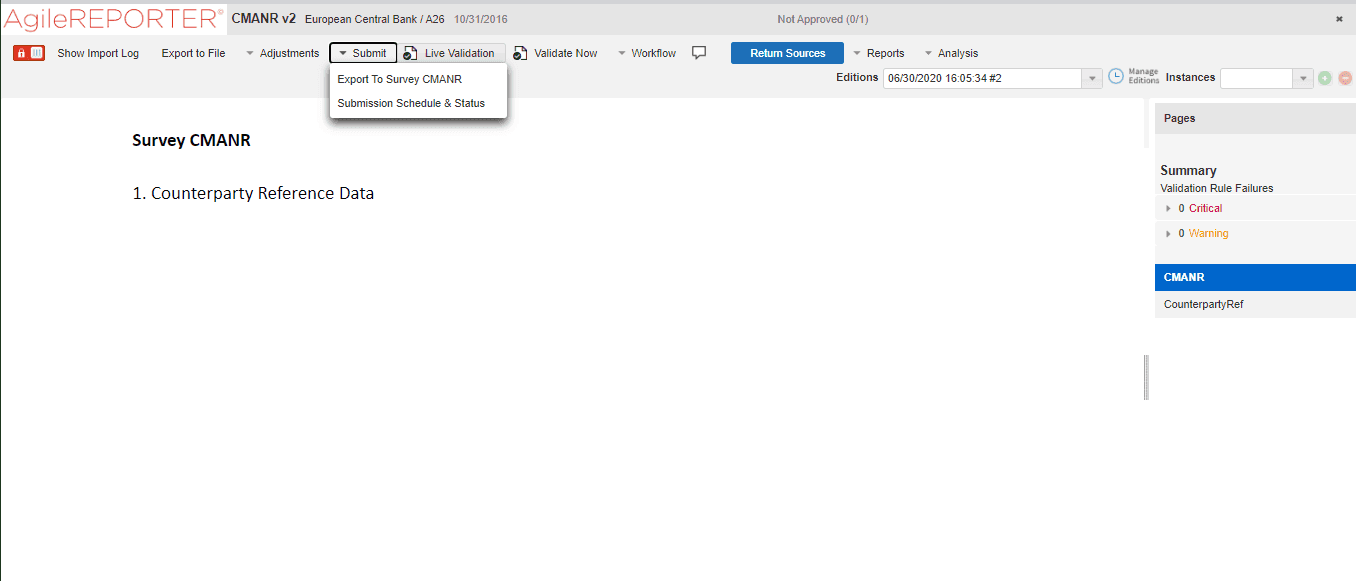
Task: Open the Editions dropdown
Action: tap(1091, 77)
